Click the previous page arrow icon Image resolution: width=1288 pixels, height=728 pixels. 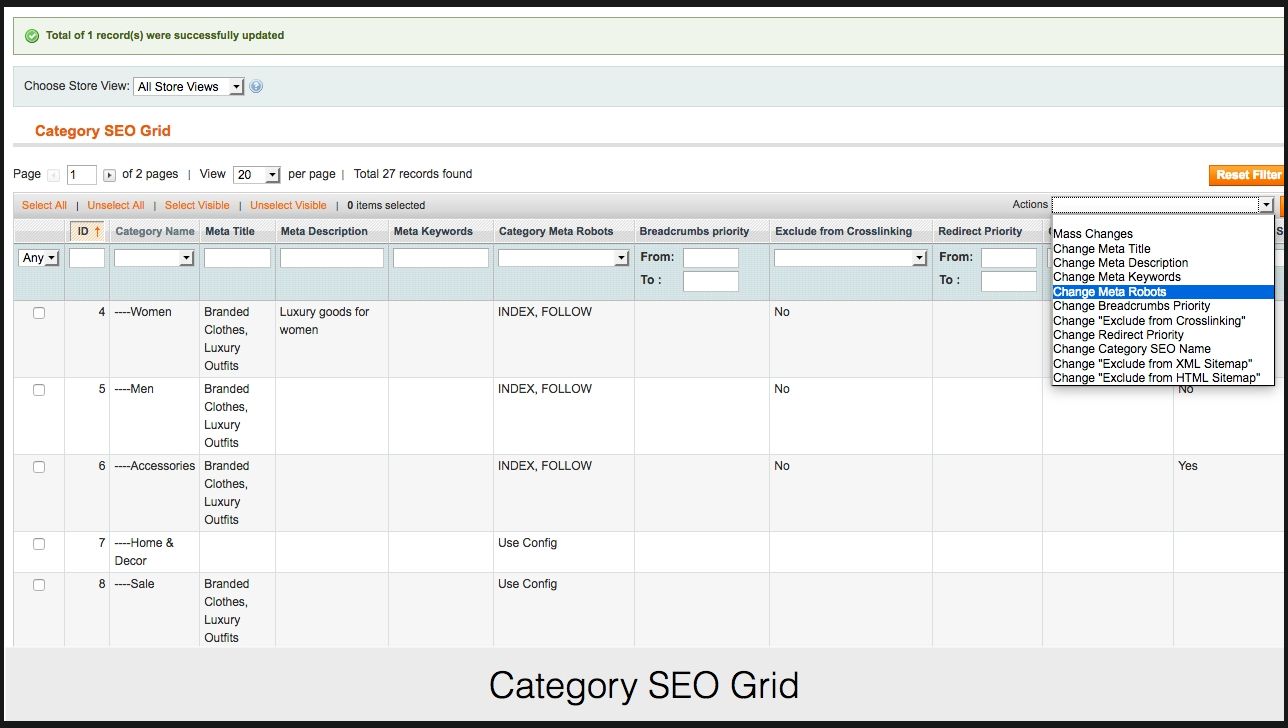(54, 175)
